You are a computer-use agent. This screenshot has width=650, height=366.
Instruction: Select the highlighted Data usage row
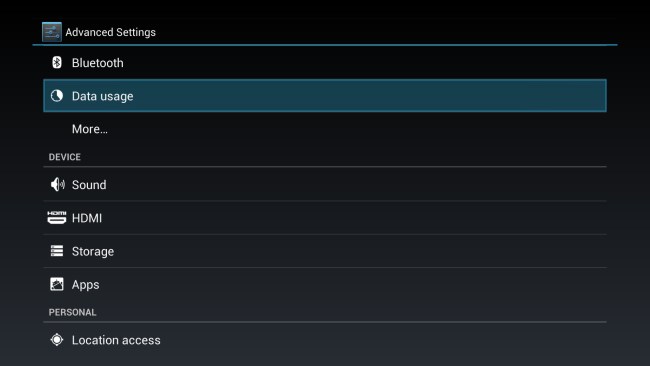point(325,96)
